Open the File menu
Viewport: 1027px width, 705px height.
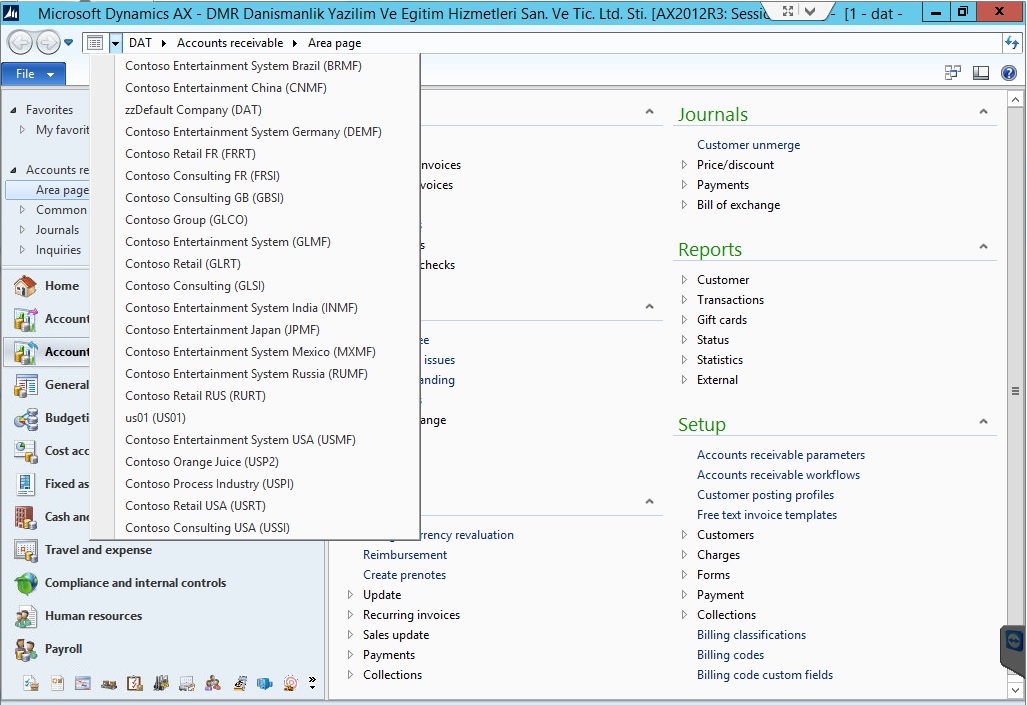tap(33, 74)
